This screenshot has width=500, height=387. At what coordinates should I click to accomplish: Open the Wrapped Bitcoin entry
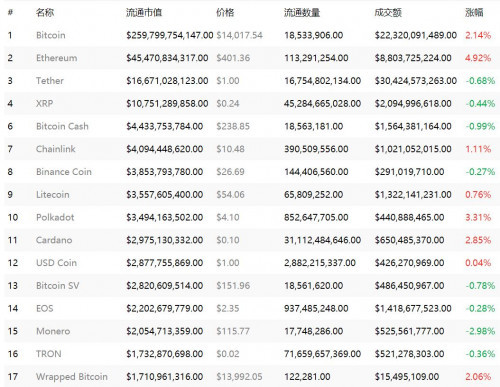click(72, 377)
